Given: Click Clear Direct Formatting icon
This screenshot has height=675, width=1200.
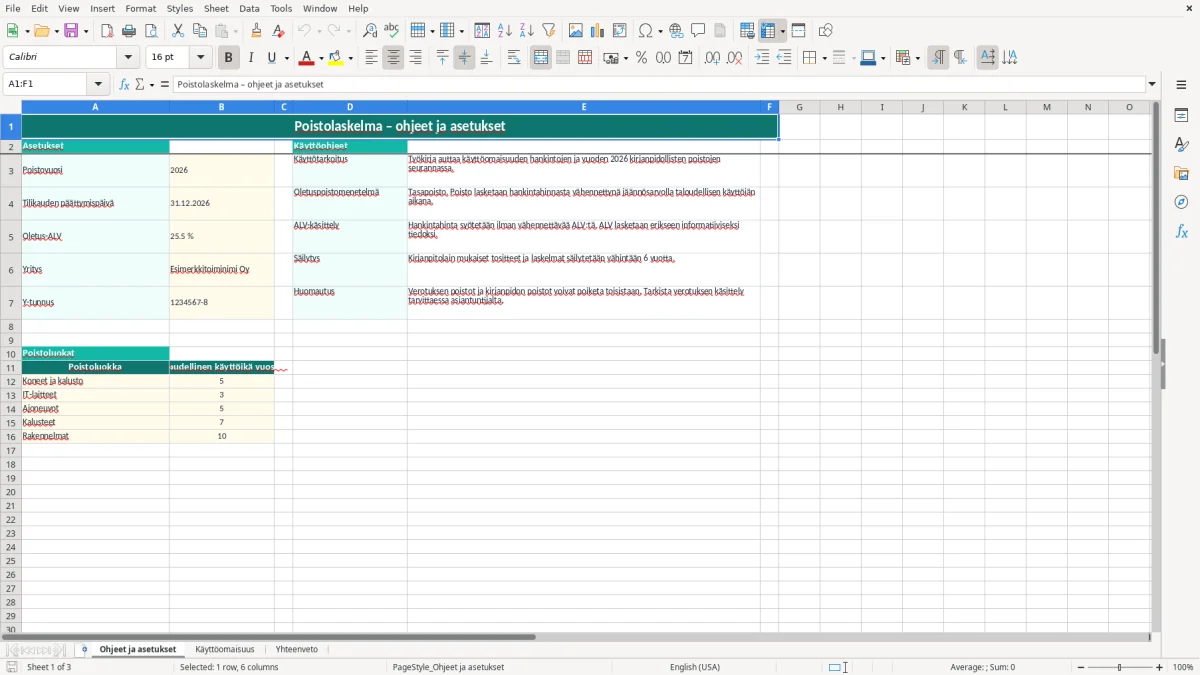Looking at the screenshot, I should pos(278,31).
